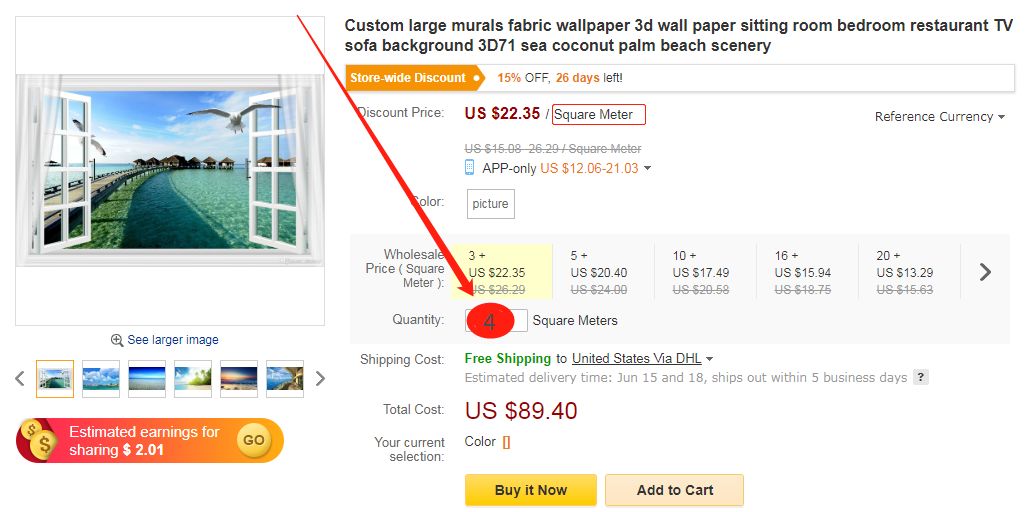
Task: Click the gold dollar coins icon
Action: (40, 440)
